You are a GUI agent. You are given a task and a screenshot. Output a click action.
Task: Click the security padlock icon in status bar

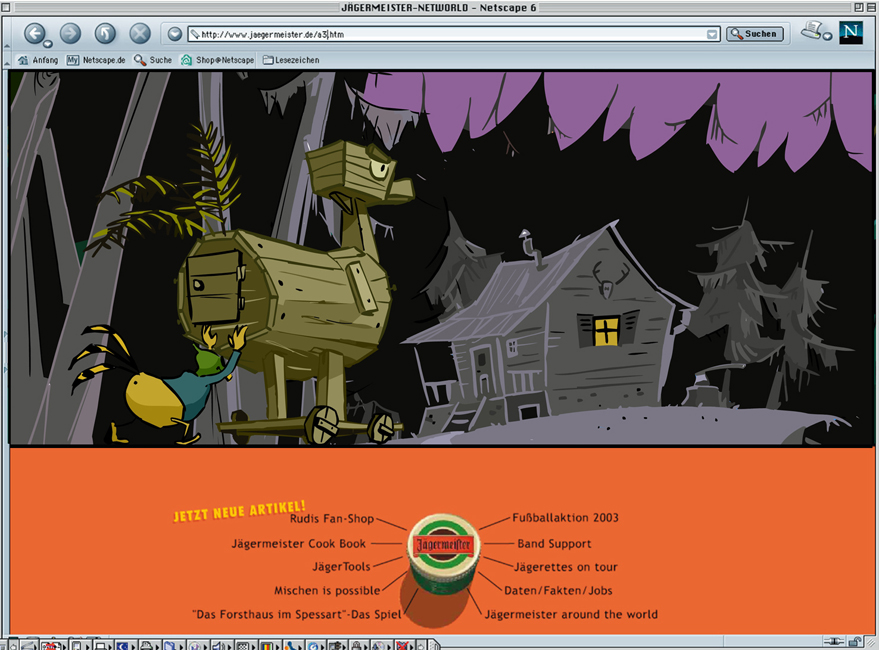pos(855,641)
